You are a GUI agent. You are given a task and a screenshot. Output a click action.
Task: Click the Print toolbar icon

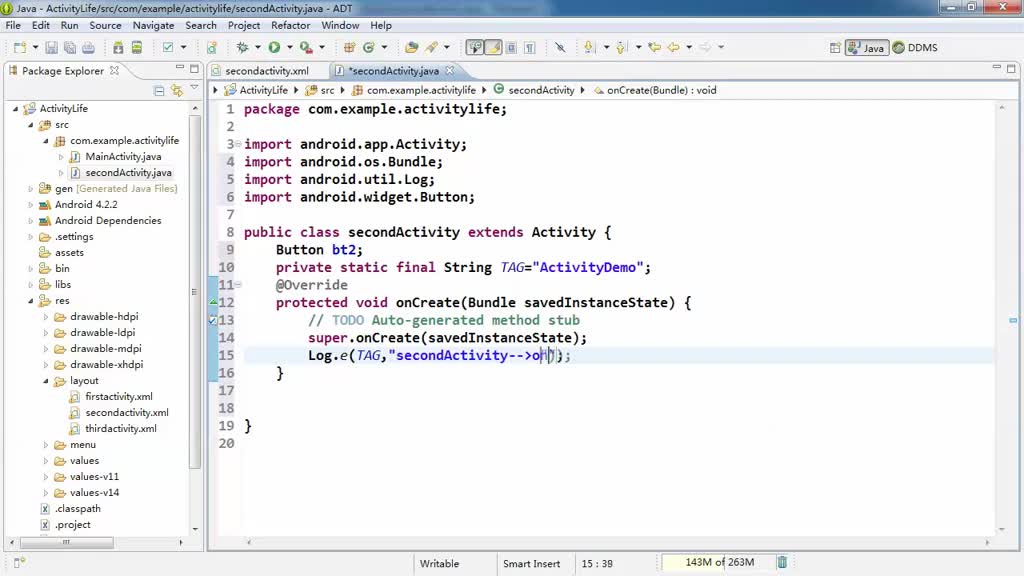(88, 48)
